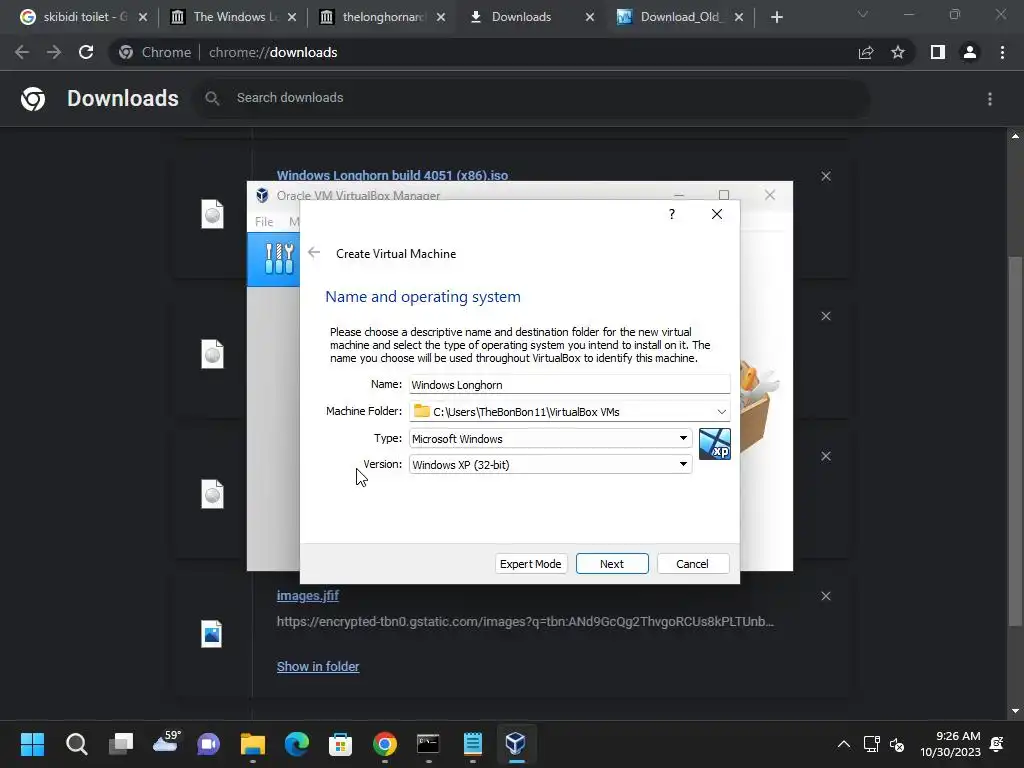Remove the images.jfif download entry

click(x=826, y=596)
